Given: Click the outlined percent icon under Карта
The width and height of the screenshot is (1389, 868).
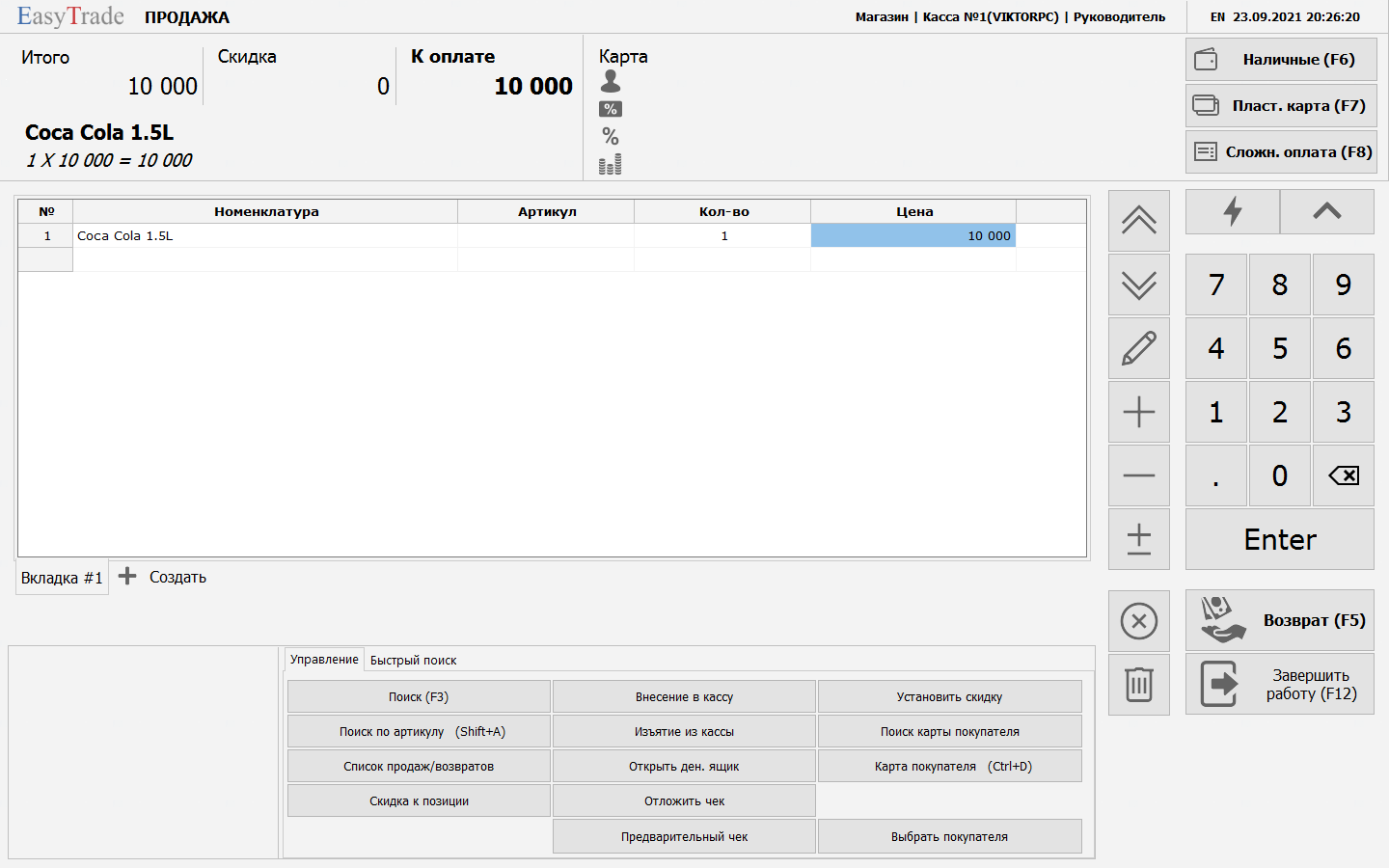Looking at the screenshot, I should 611,136.
